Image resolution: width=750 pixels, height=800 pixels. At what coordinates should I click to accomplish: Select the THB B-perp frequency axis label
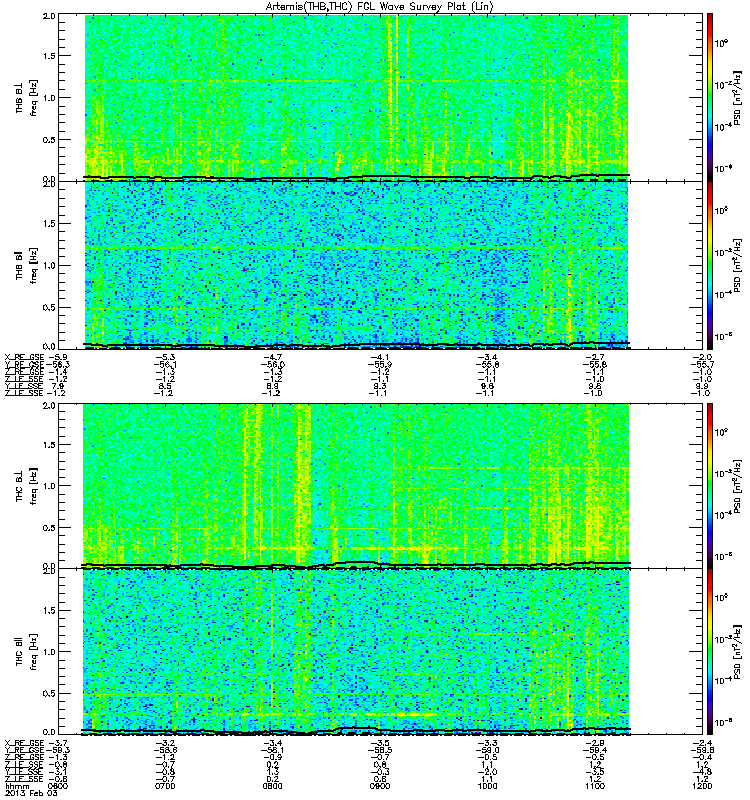(x=27, y=98)
